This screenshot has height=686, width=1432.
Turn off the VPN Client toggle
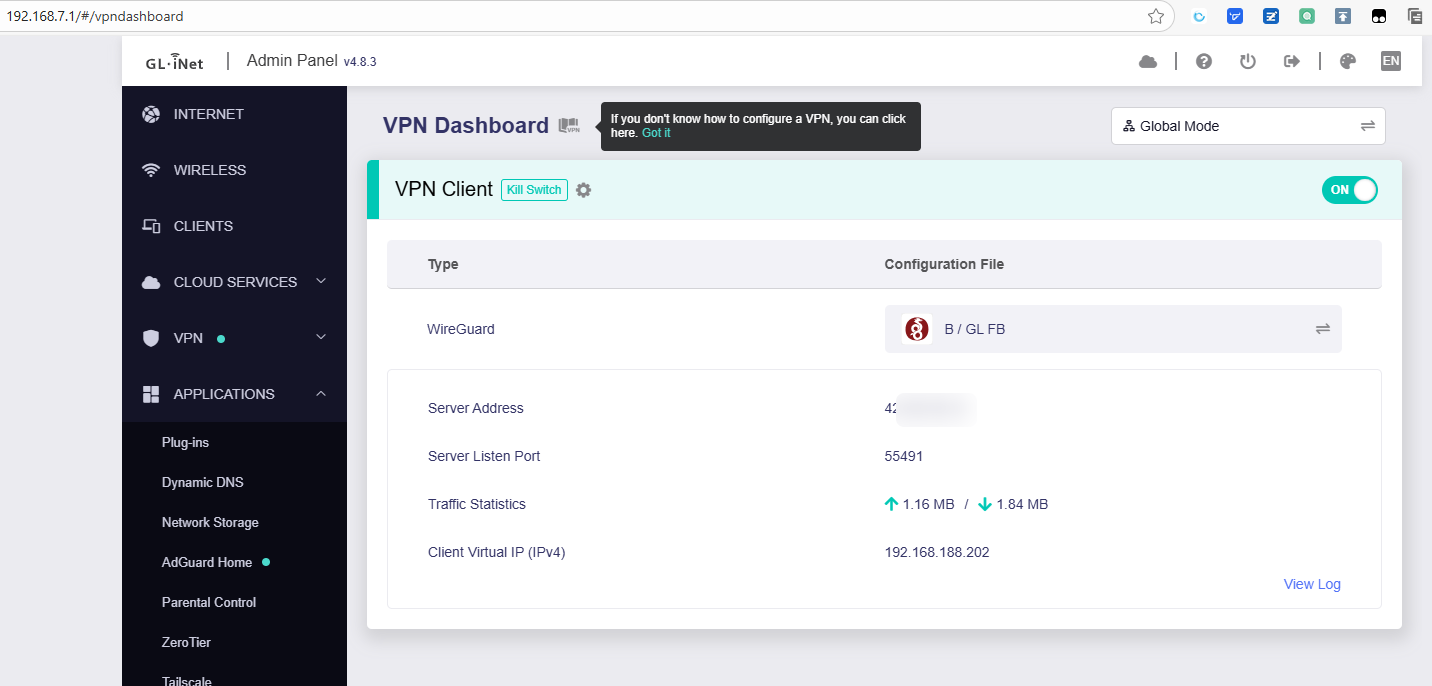pyautogui.click(x=1349, y=190)
